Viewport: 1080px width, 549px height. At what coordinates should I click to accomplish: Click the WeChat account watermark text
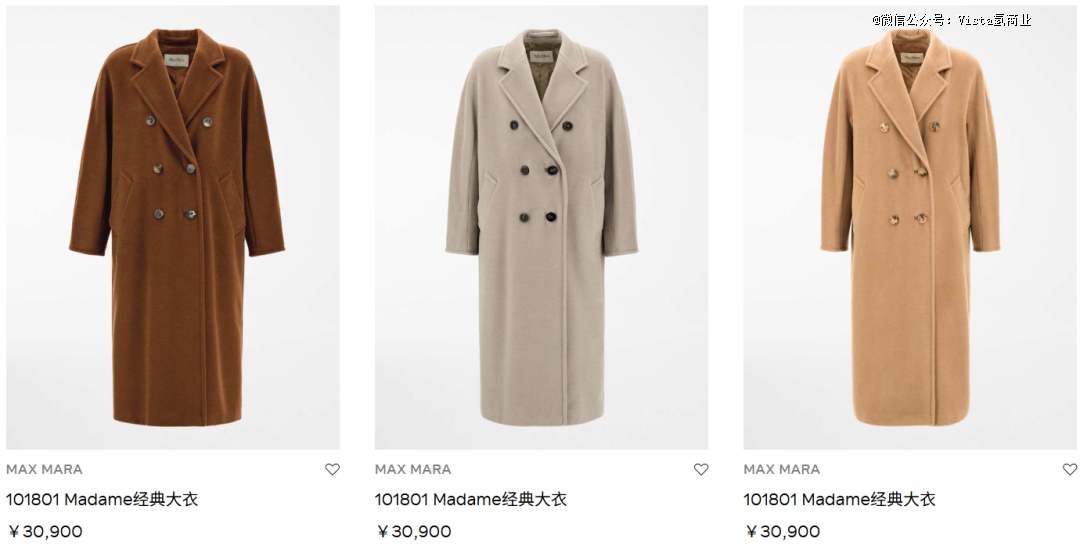tap(951, 20)
